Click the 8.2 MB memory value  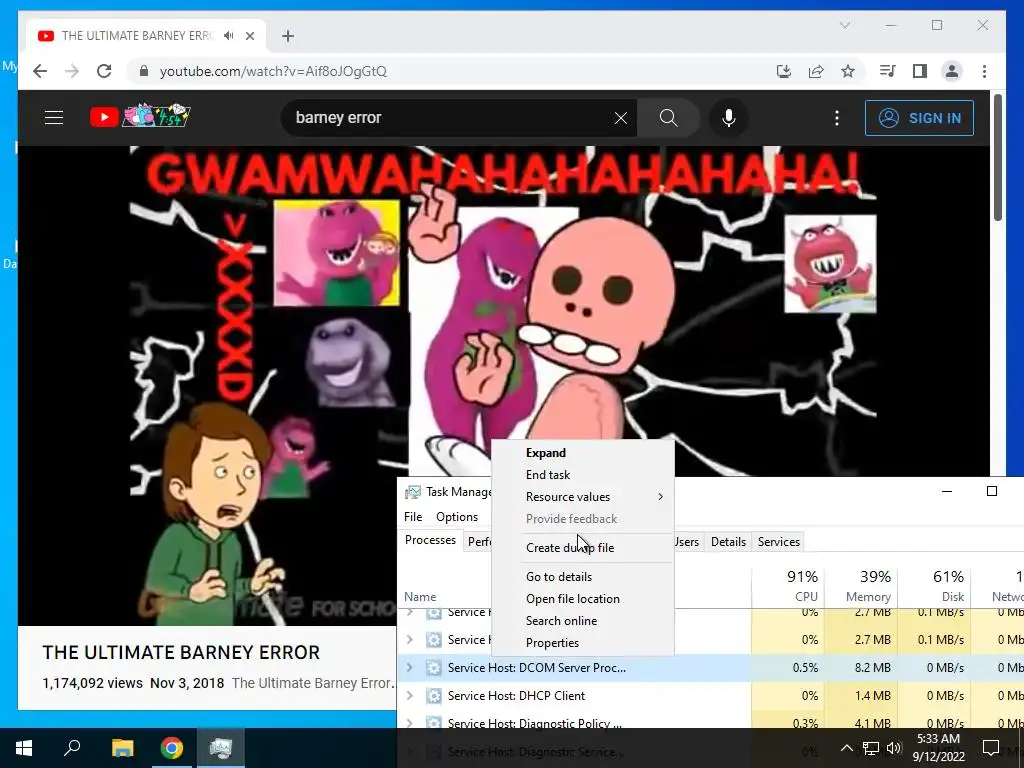point(872,667)
